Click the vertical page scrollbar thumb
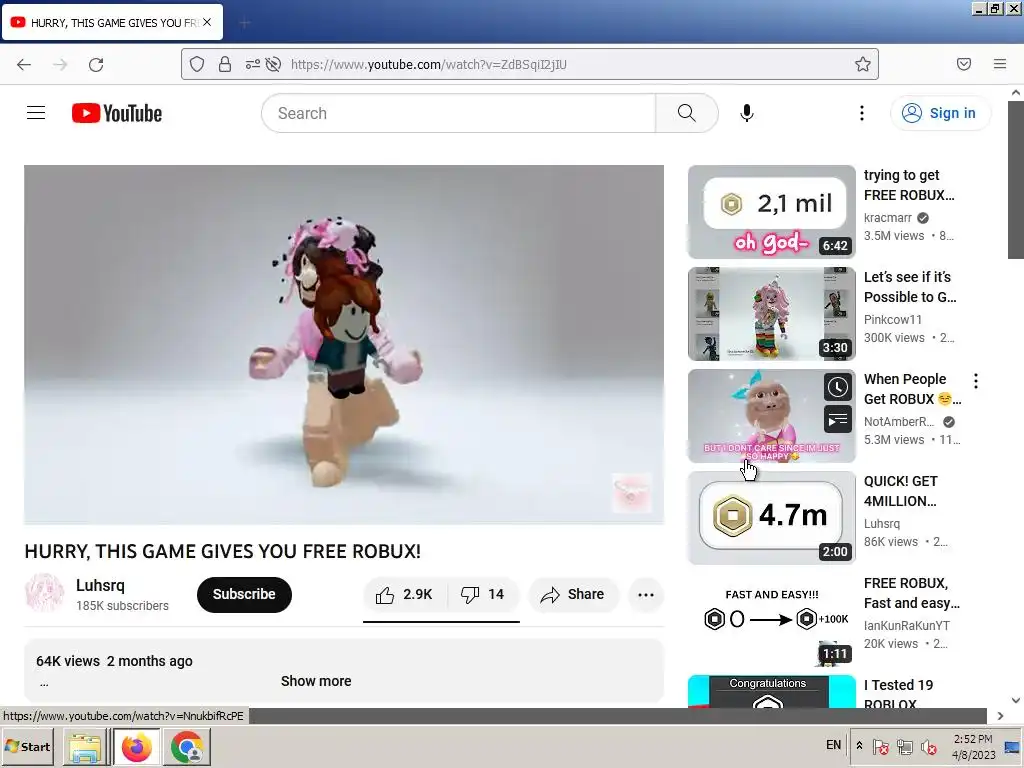This screenshot has height=768, width=1024. coord(1016,180)
